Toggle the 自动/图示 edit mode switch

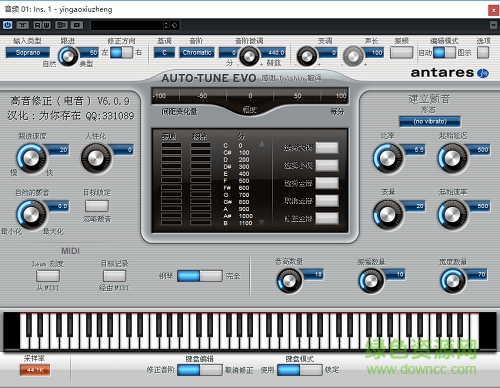pyautogui.click(x=444, y=53)
